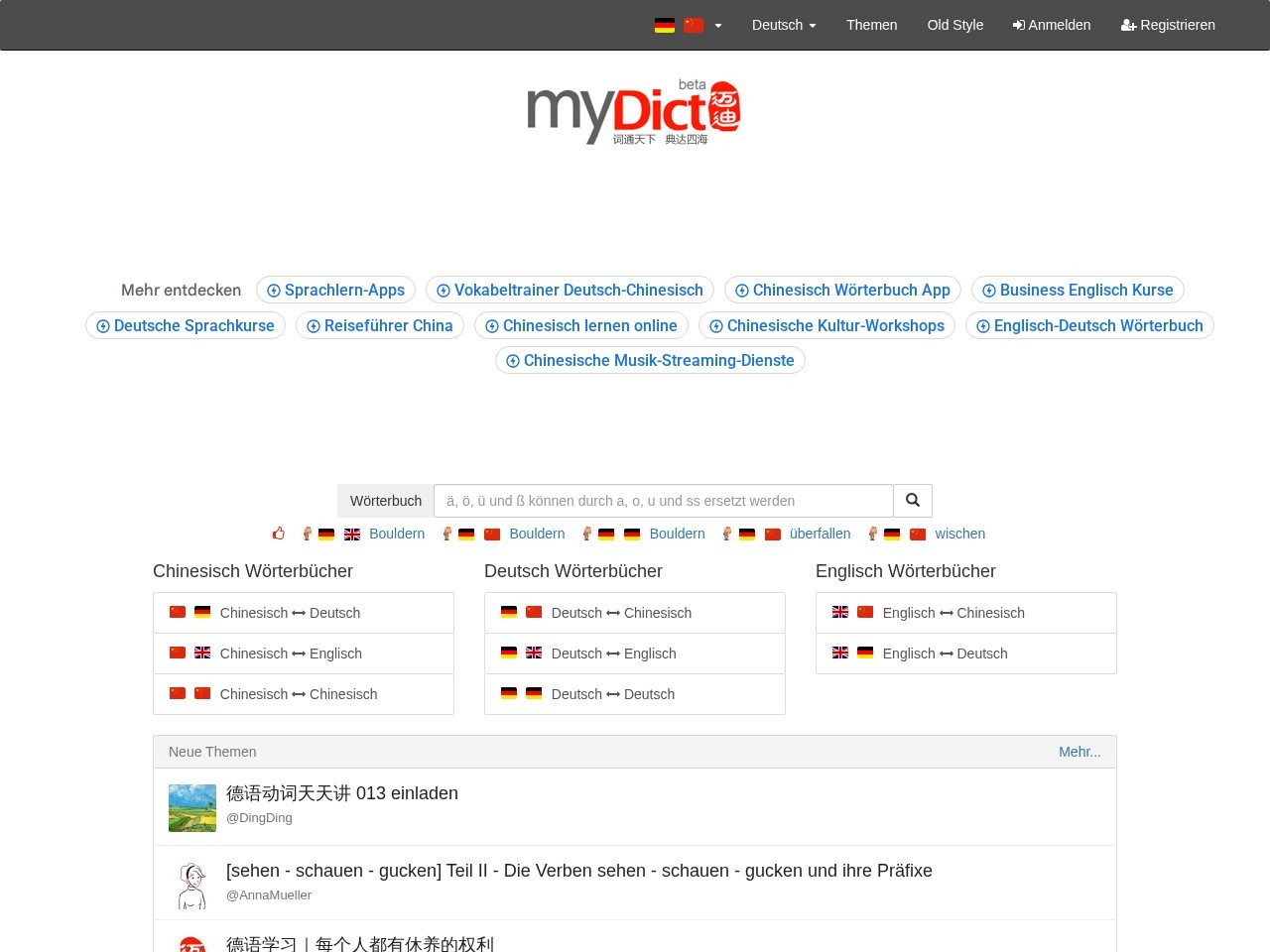The image size is (1270, 952).
Task: Open the Themen menu item
Action: 871,25
